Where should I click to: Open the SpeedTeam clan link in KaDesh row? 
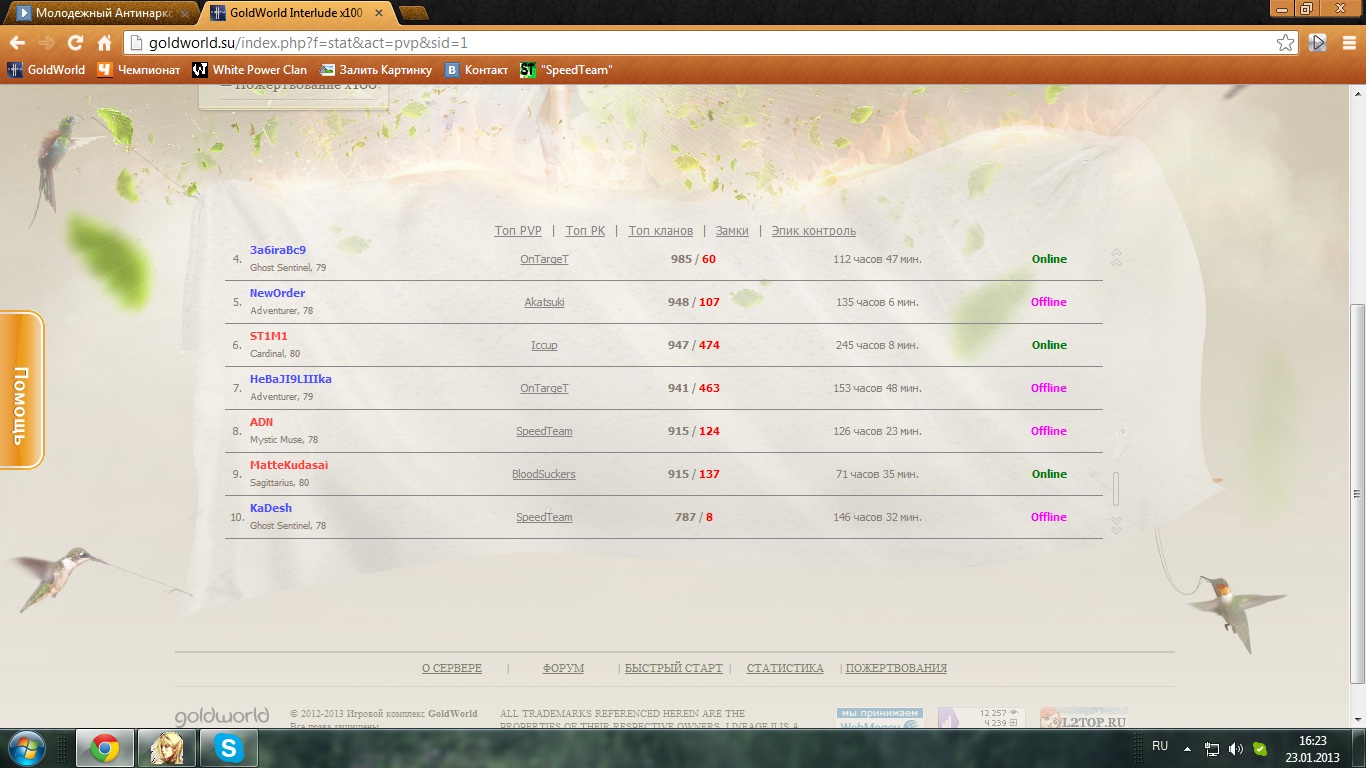point(544,517)
